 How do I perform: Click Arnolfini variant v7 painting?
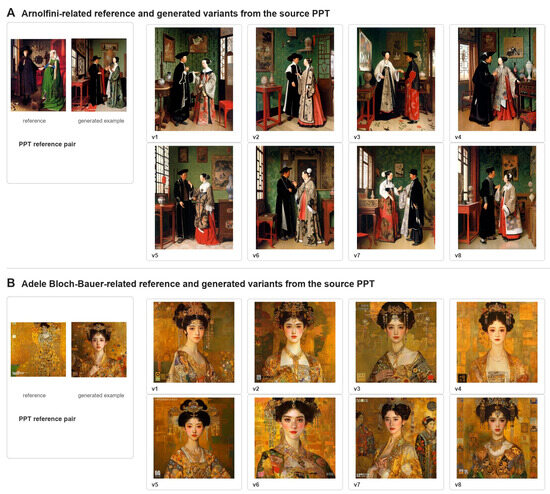click(x=396, y=198)
